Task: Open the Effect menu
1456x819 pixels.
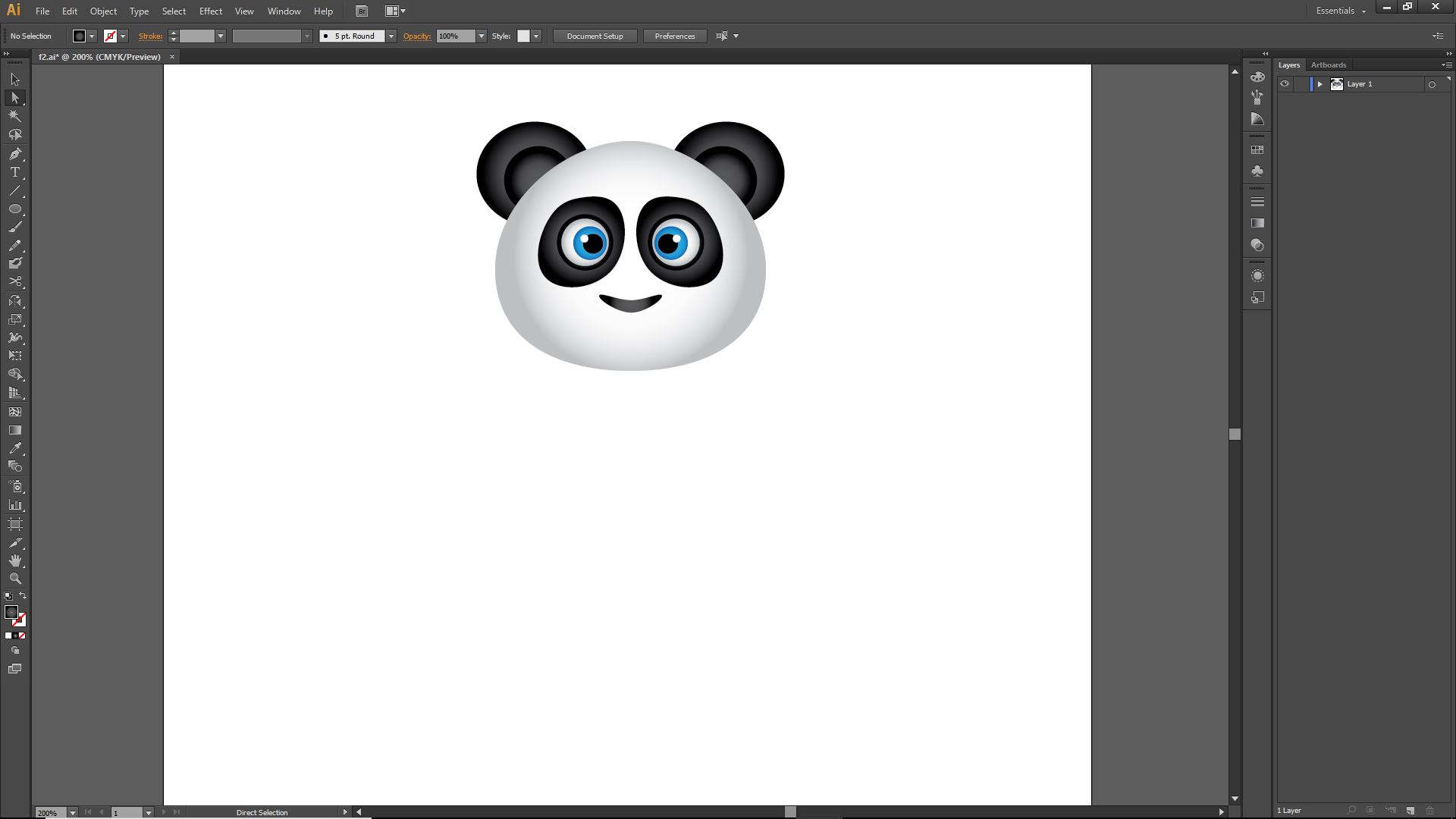Action: point(210,11)
